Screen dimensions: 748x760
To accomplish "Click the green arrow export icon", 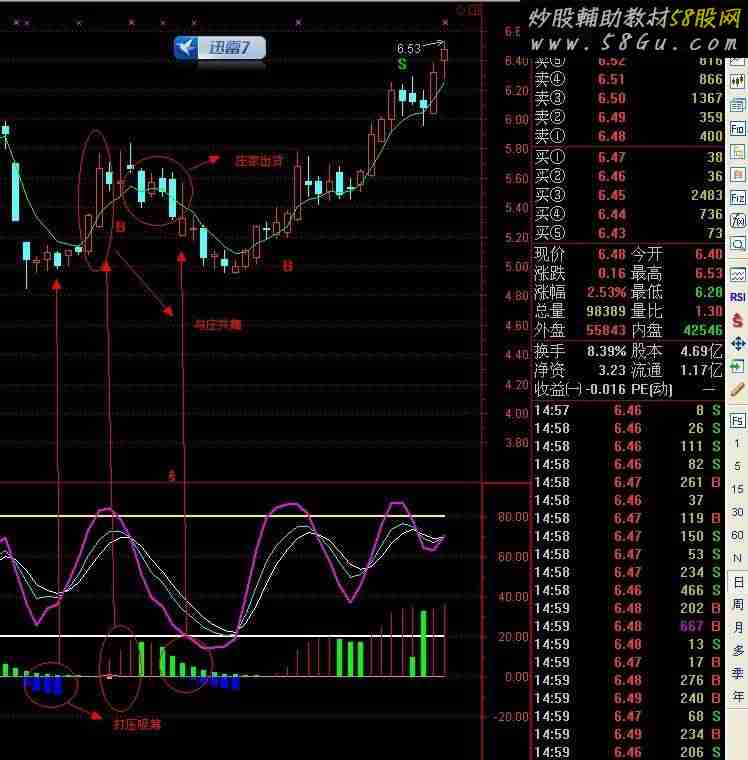I will coord(737,366).
